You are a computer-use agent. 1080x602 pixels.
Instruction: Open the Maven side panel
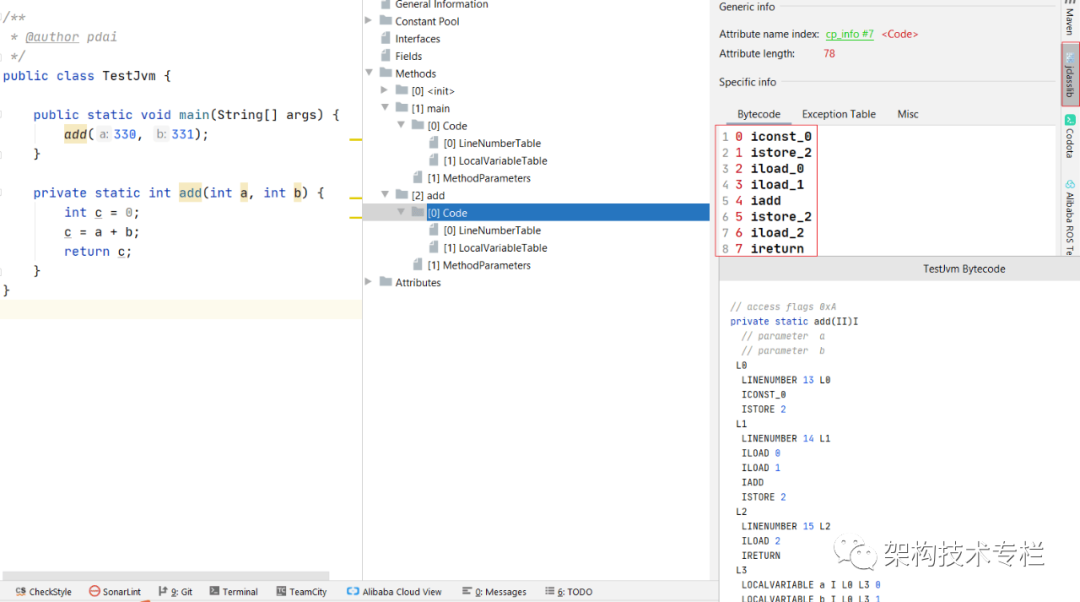(x=1070, y=19)
